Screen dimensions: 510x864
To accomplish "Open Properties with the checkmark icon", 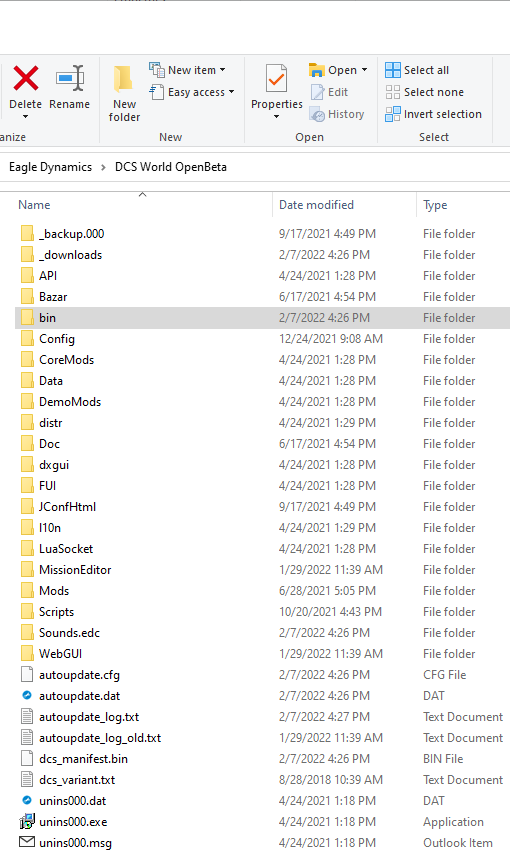I will (276, 78).
